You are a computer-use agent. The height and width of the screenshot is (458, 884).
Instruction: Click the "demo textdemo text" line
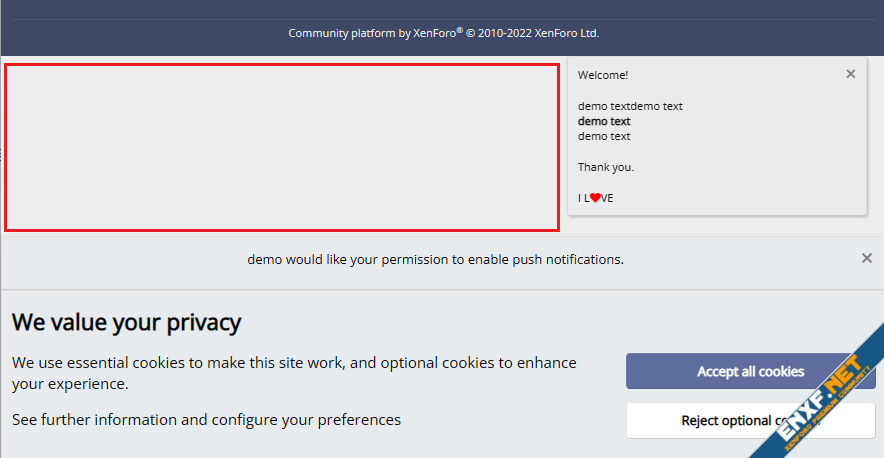pyautogui.click(x=630, y=106)
